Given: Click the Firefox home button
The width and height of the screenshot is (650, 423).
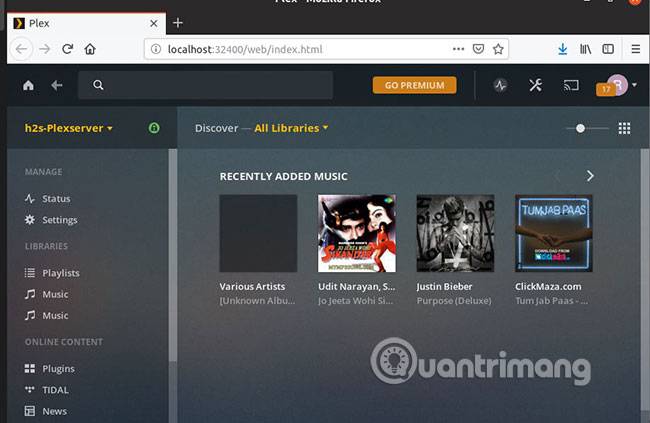Looking at the screenshot, I should pos(90,49).
